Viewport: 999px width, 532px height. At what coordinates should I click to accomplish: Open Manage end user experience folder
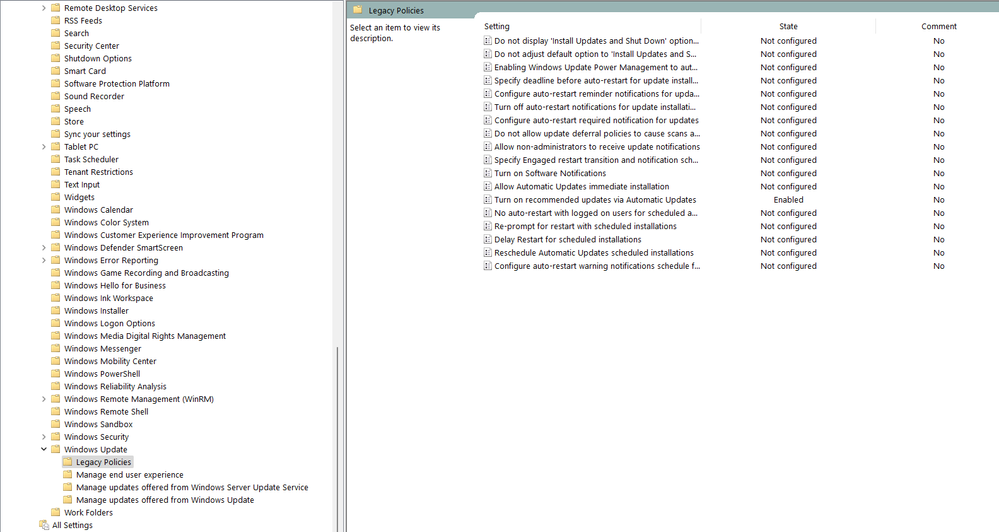point(129,475)
